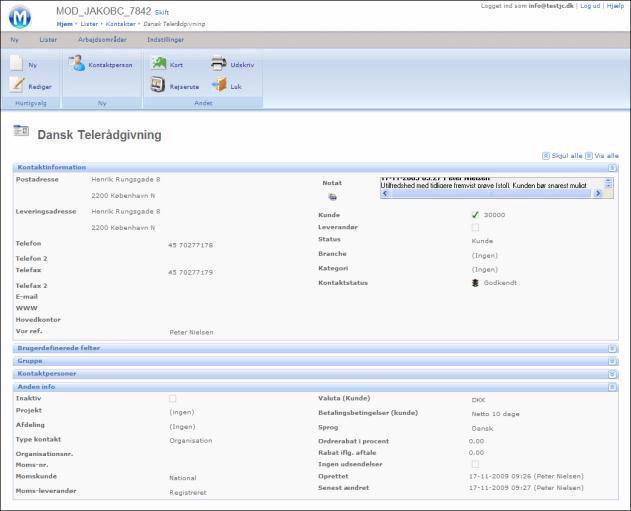The width and height of the screenshot is (631, 511).
Task: Open the Indstillinger menu
Action: pyautogui.click(x=165, y=40)
